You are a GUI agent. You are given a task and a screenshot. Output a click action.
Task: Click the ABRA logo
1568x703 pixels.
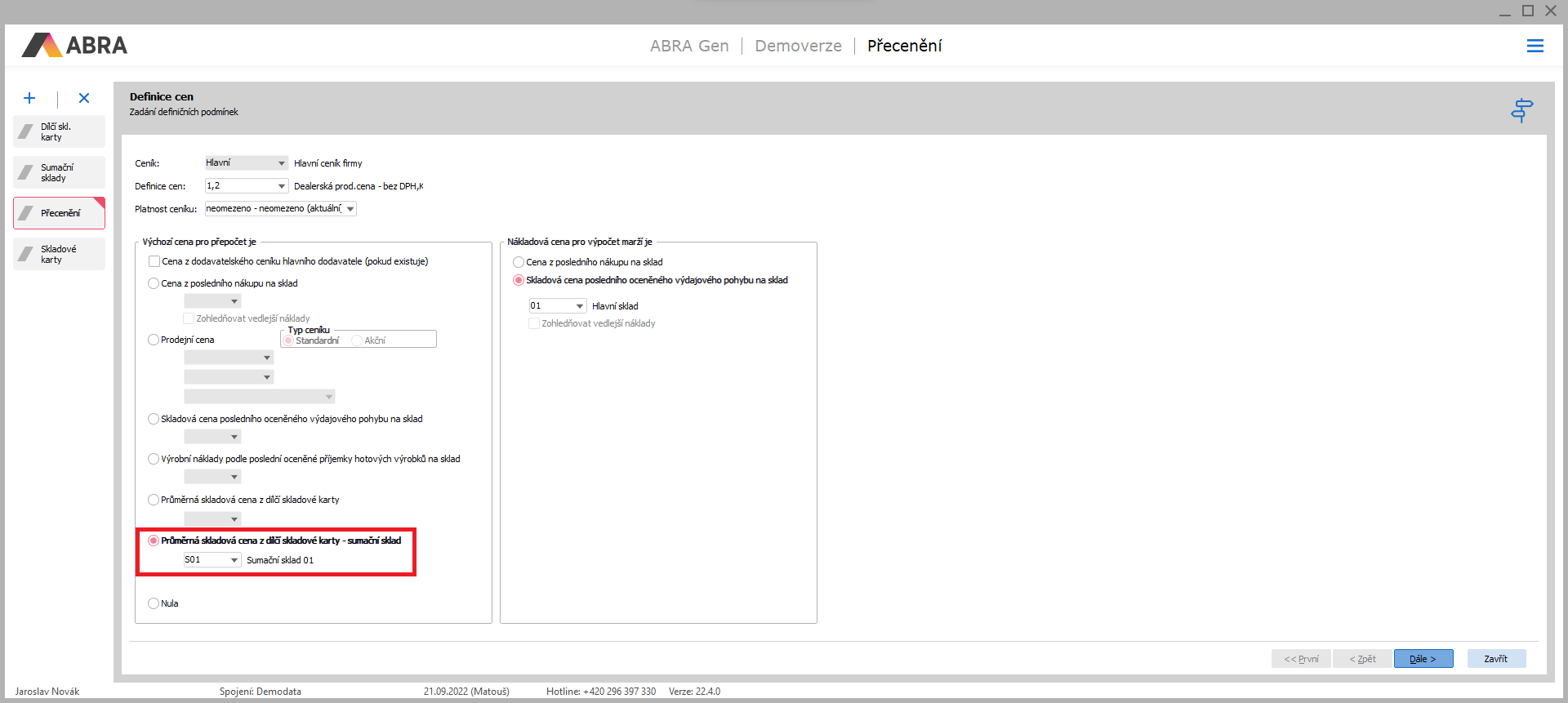(74, 45)
